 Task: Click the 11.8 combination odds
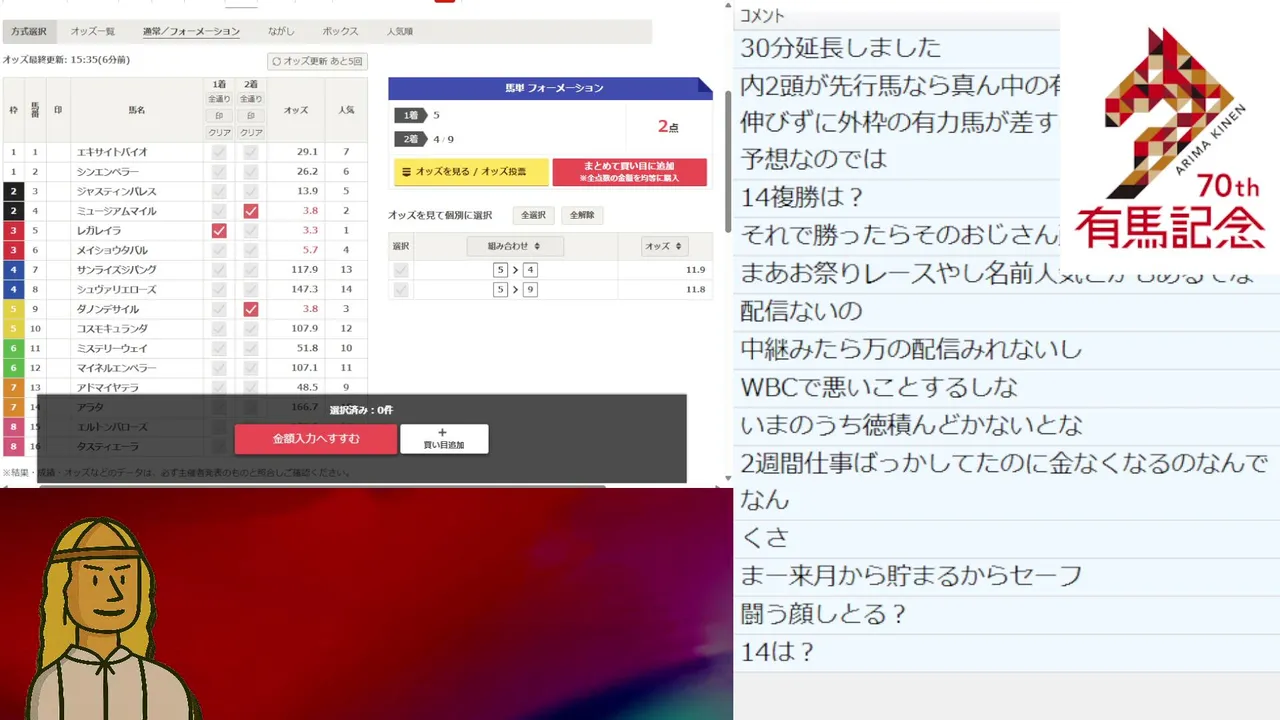[x=695, y=290]
